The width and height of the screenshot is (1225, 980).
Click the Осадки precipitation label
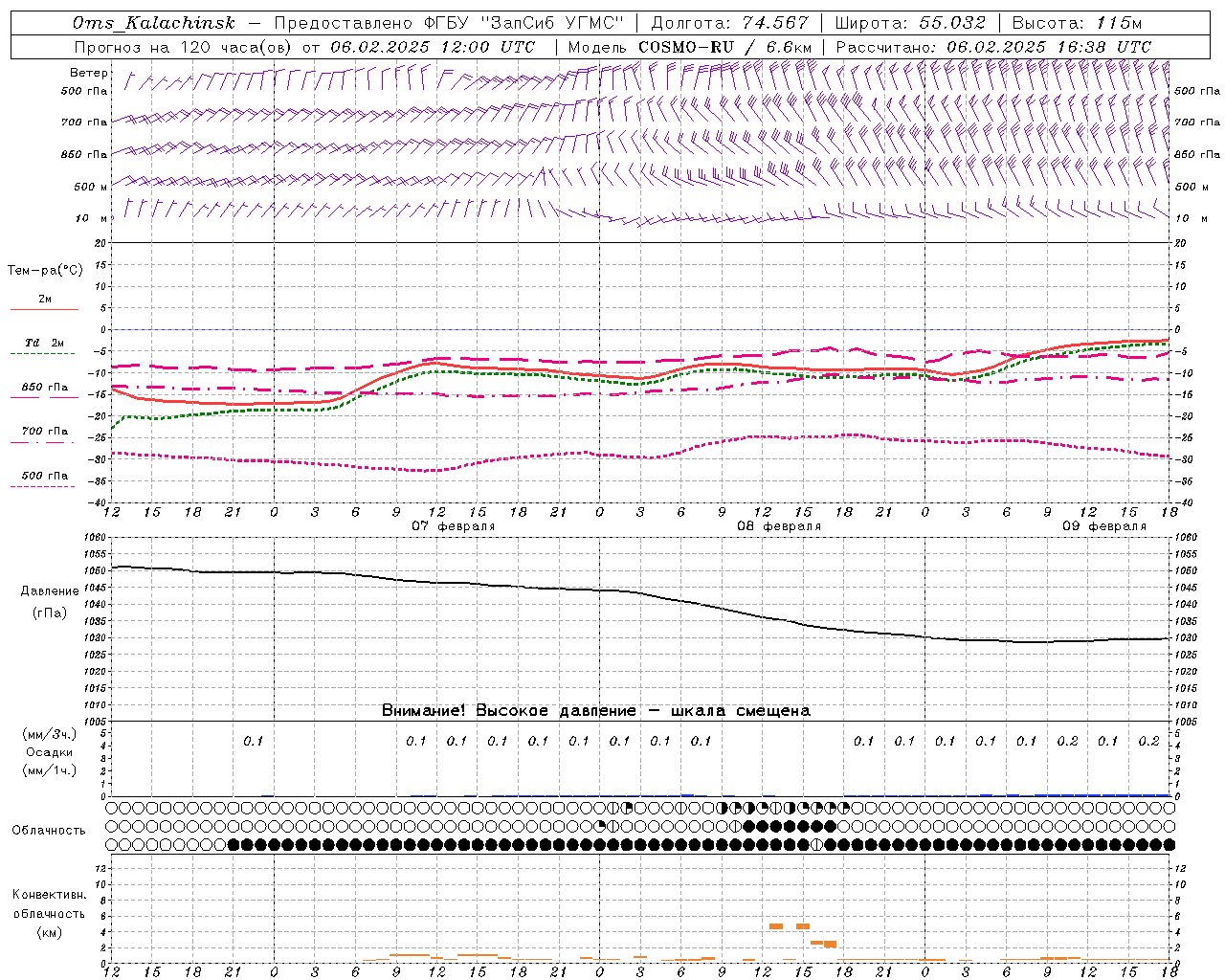point(50,752)
